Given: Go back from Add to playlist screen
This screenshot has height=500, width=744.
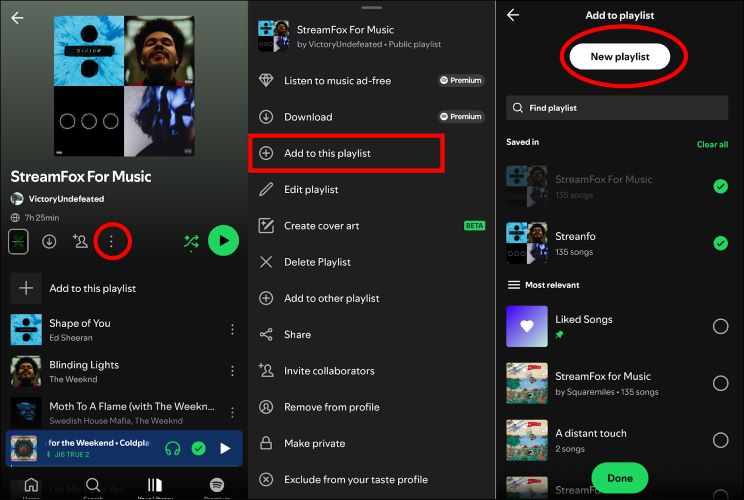Looking at the screenshot, I should 513,15.
